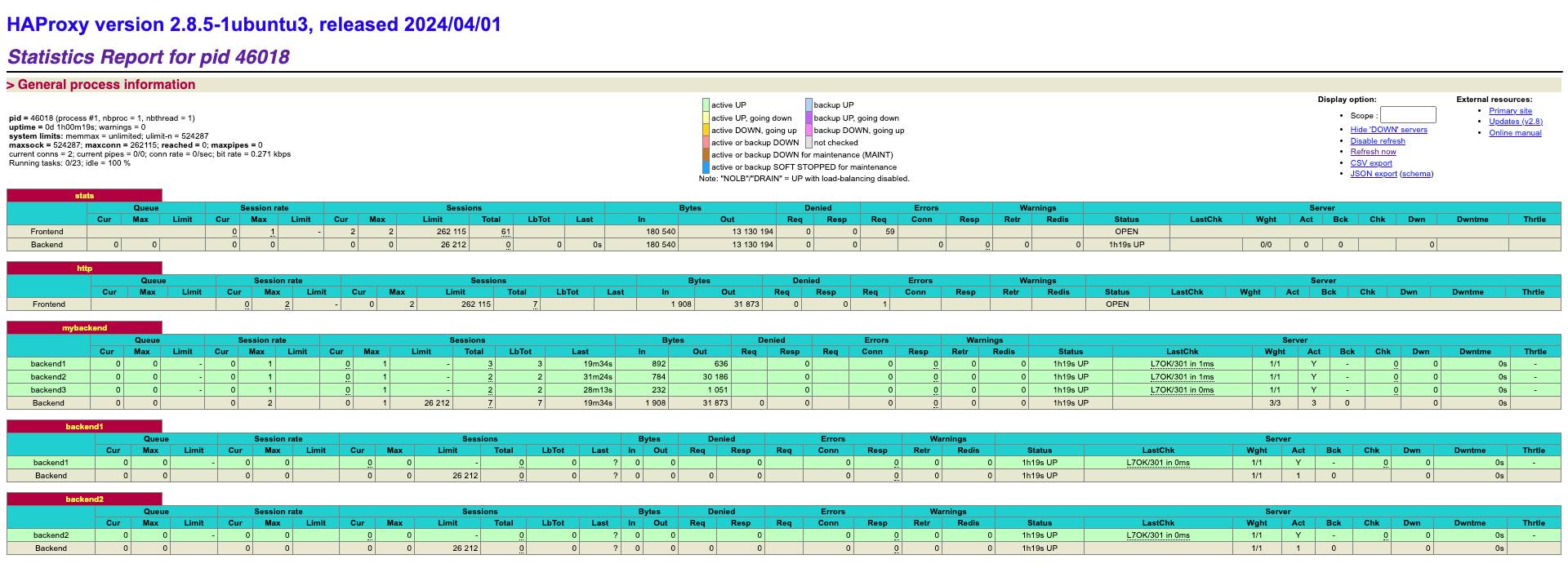Click the 'stats' proxy section title
The width and height of the screenshot is (1568, 586).
[x=84, y=196]
